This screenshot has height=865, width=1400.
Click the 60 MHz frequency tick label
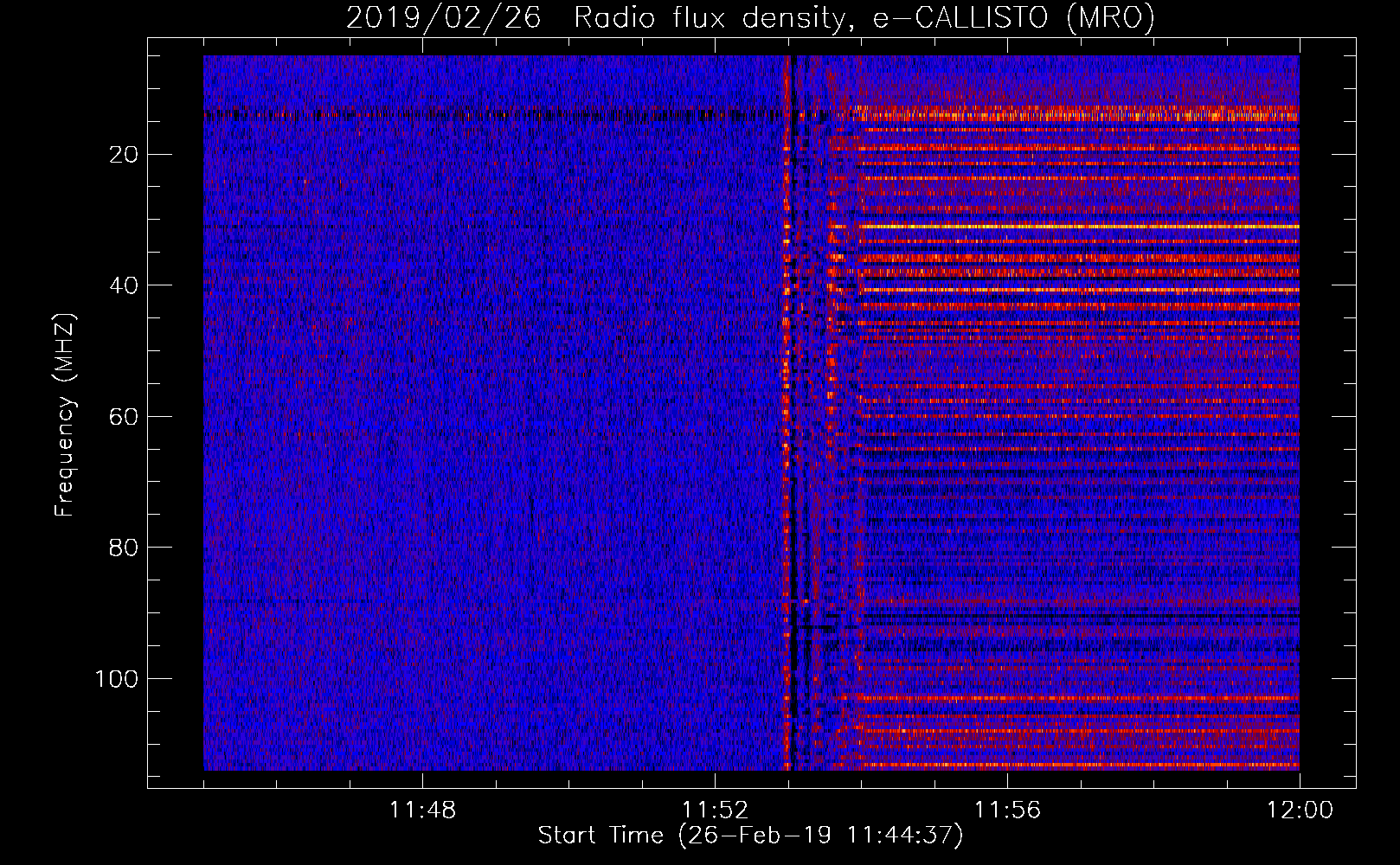tap(125, 417)
